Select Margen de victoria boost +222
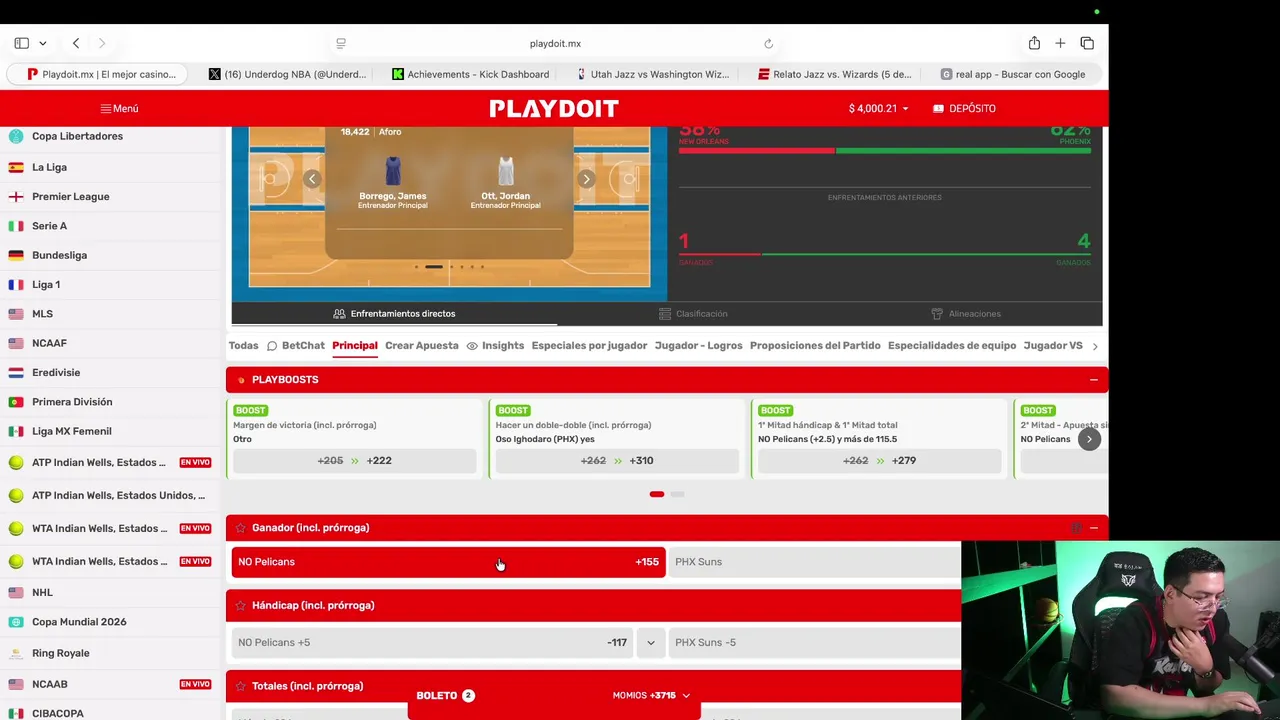This screenshot has width=1280, height=720. coord(354,461)
